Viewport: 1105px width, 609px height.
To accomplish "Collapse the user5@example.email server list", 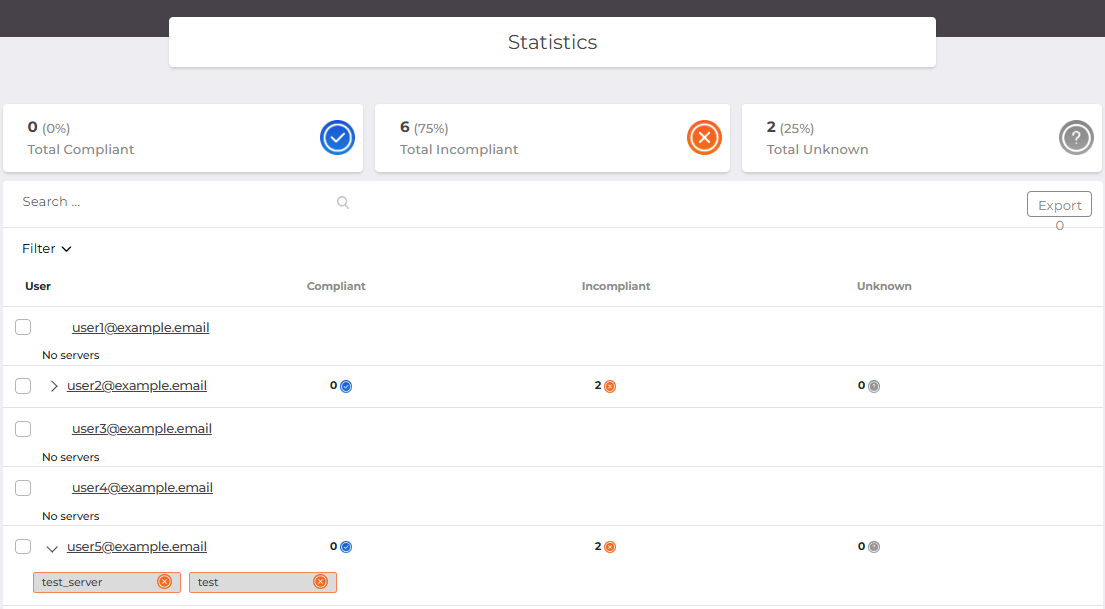I will coord(52,548).
